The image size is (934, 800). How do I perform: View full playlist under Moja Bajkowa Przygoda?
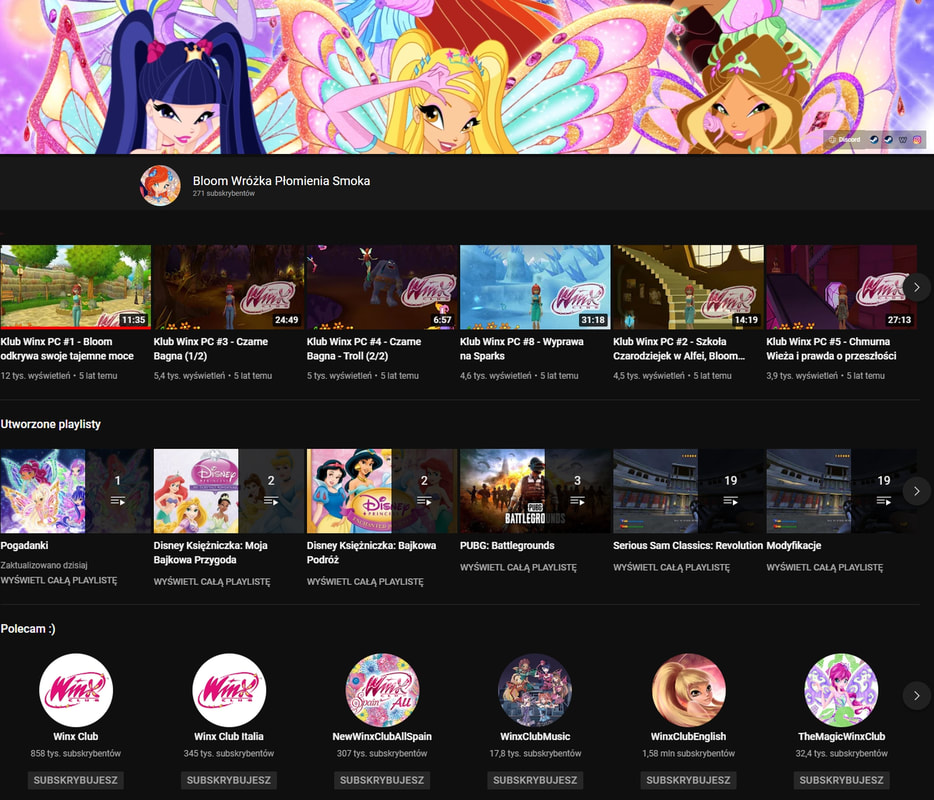pyautogui.click(x=212, y=581)
